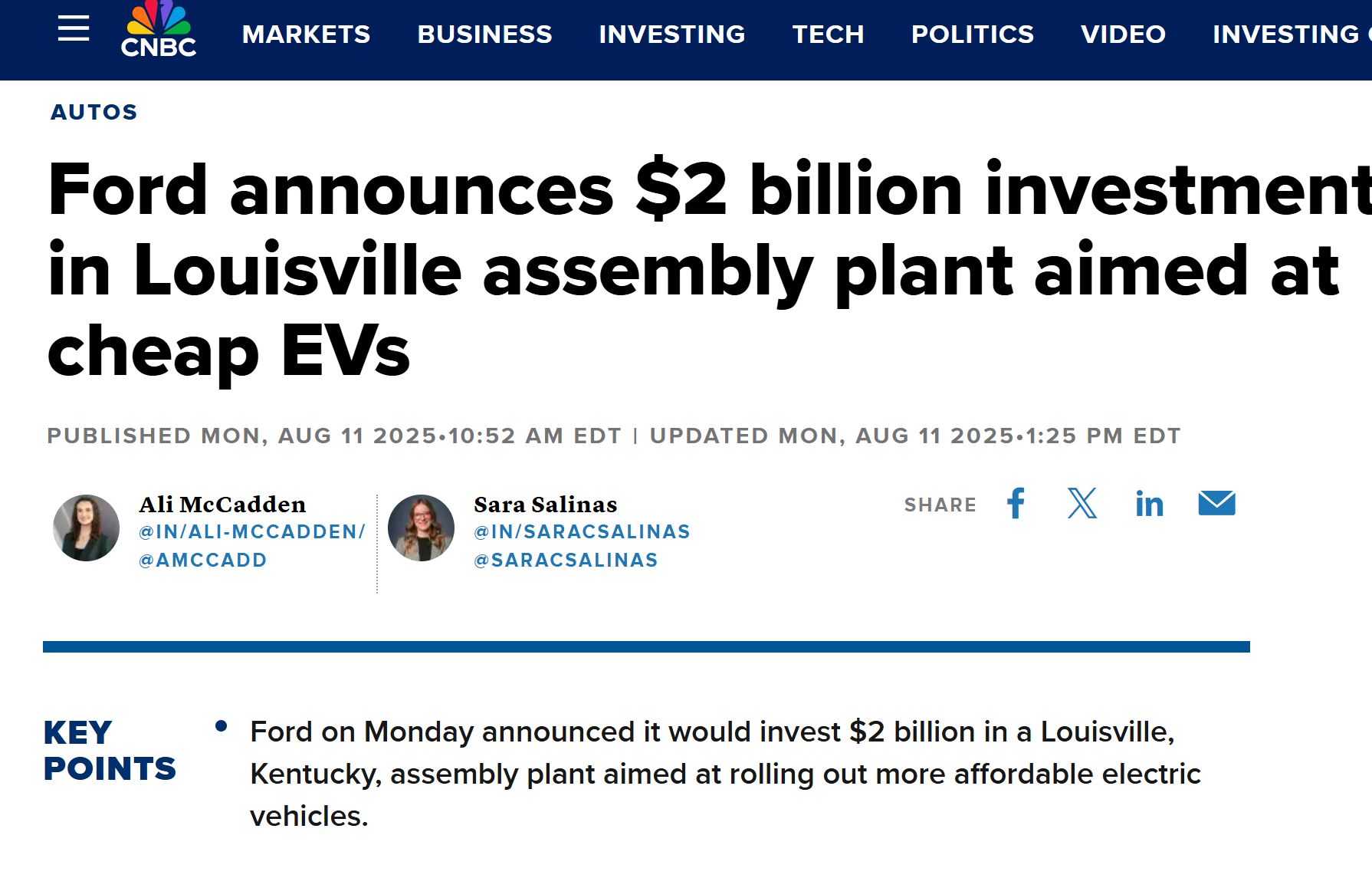Screen dimensions: 1372x878
Task: Share article on Facebook
Action: tap(1016, 504)
